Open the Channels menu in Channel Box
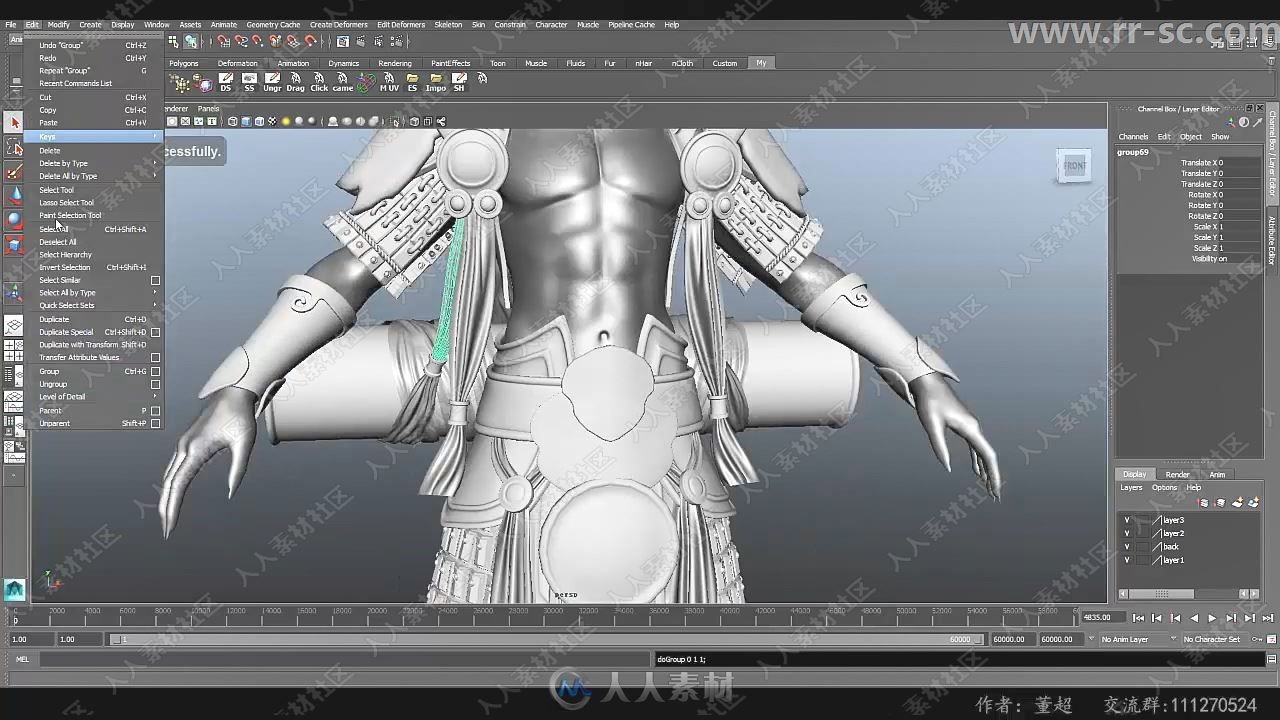This screenshot has width=1280, height=720. click(1133, 137)
